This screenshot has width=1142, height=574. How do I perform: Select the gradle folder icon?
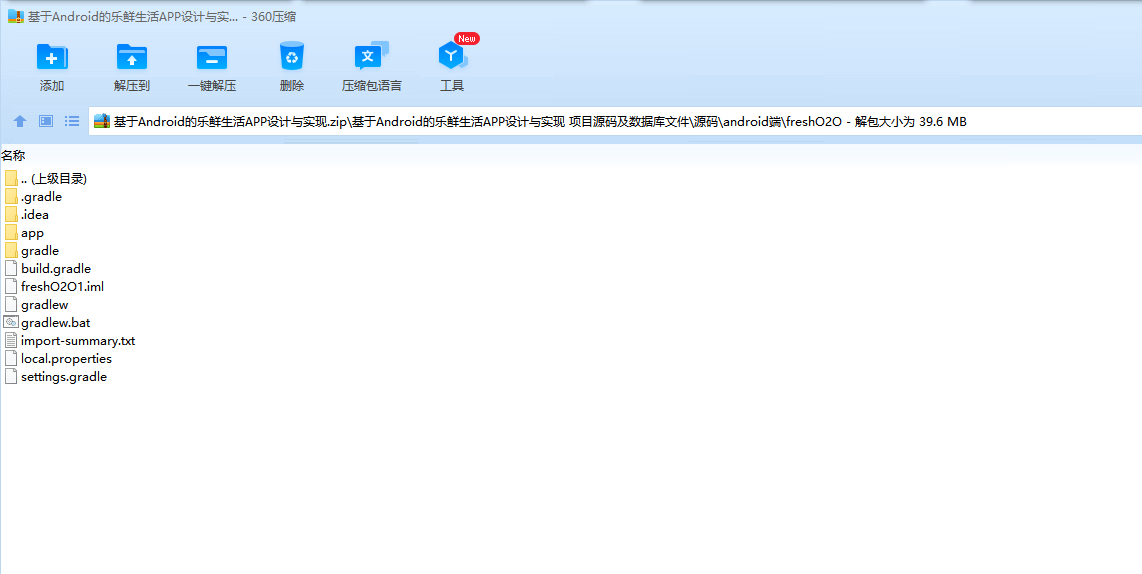click(10, 251)
